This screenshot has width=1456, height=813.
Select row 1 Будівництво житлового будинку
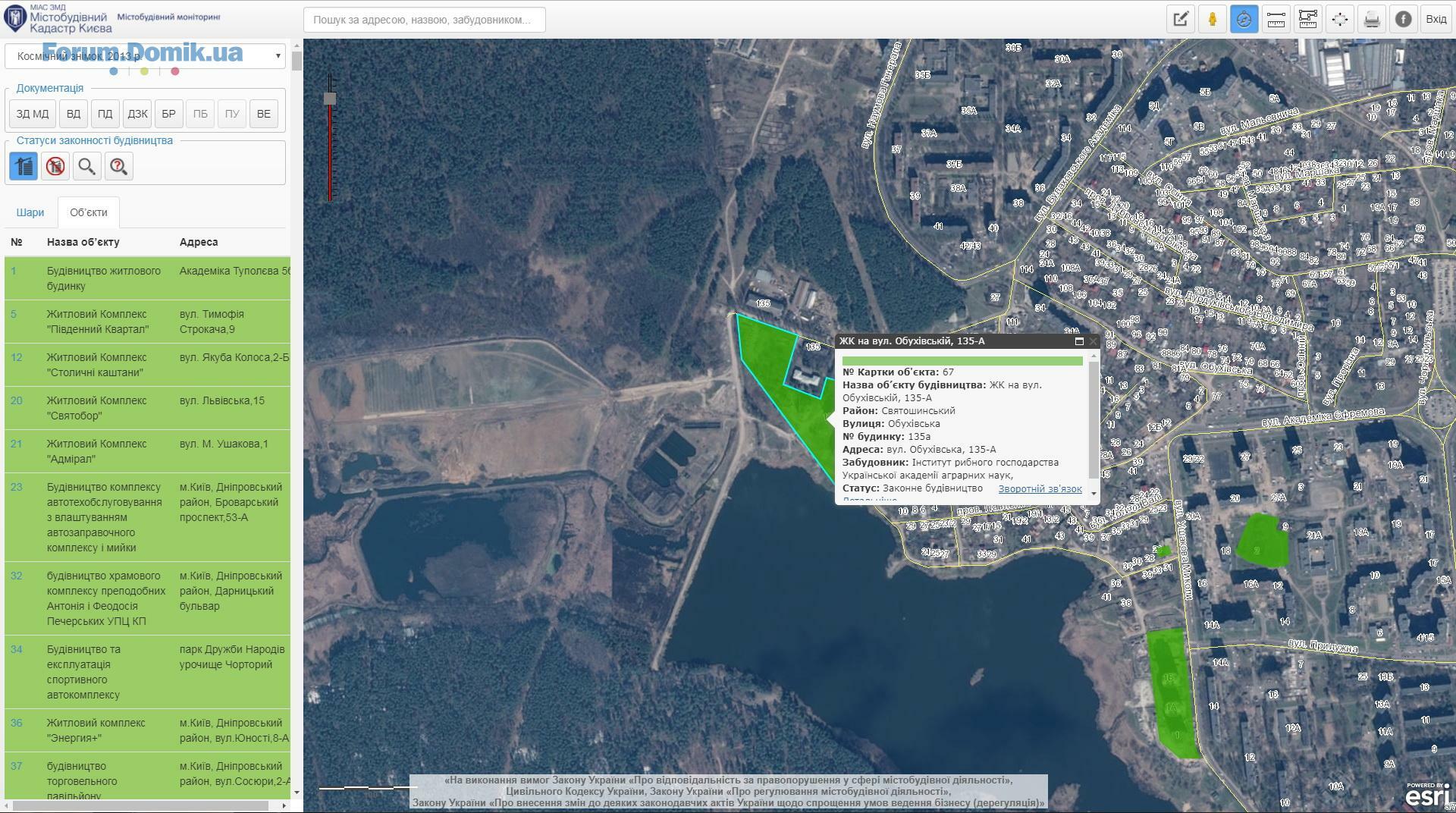point(147,278)
